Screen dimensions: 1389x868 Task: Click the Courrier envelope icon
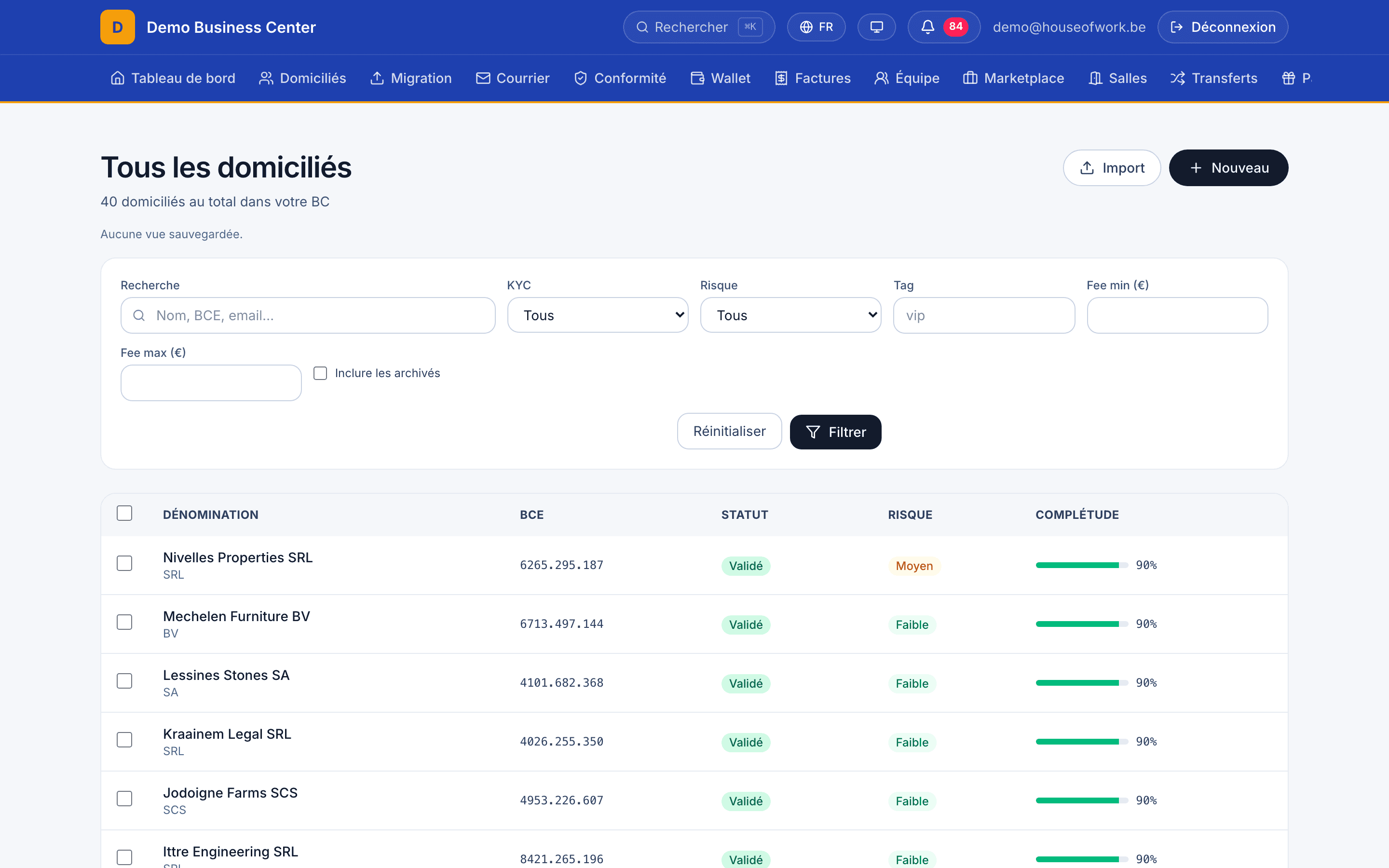pos(483,78)
